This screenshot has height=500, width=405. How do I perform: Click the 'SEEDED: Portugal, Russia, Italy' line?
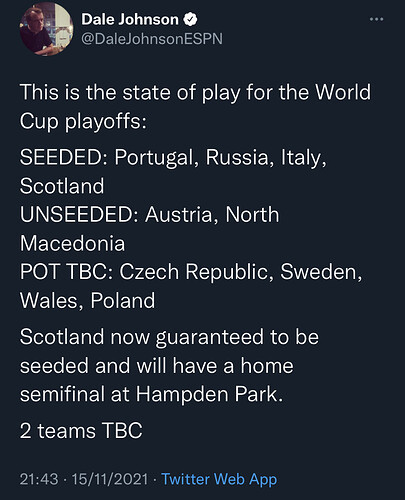pyautogui.click(x=173, y=157)
